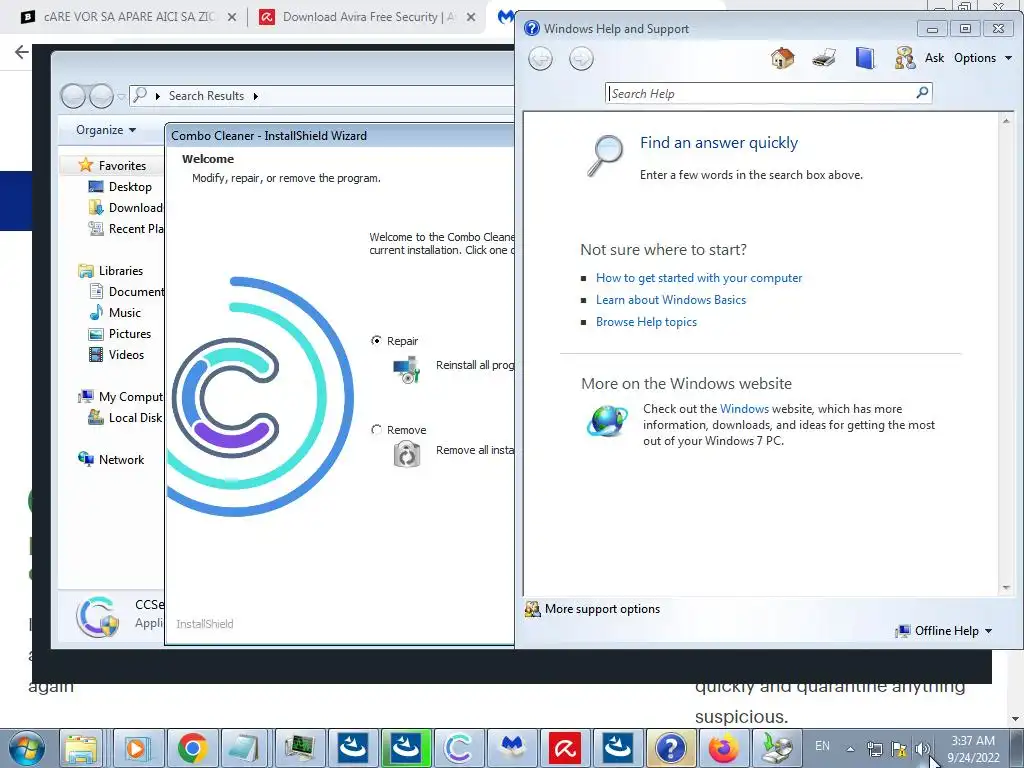Viewport: 1024px width, 768px height.
Task: Open File Explorer from taskbar
Action: (x=82, y=748)
